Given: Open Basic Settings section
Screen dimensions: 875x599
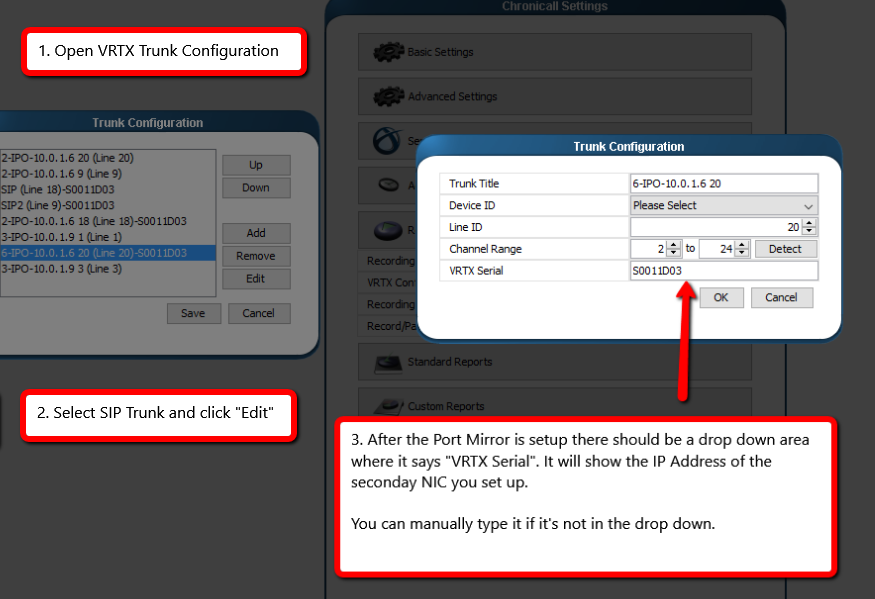Looking at the screenshot, I should [555, 52].
